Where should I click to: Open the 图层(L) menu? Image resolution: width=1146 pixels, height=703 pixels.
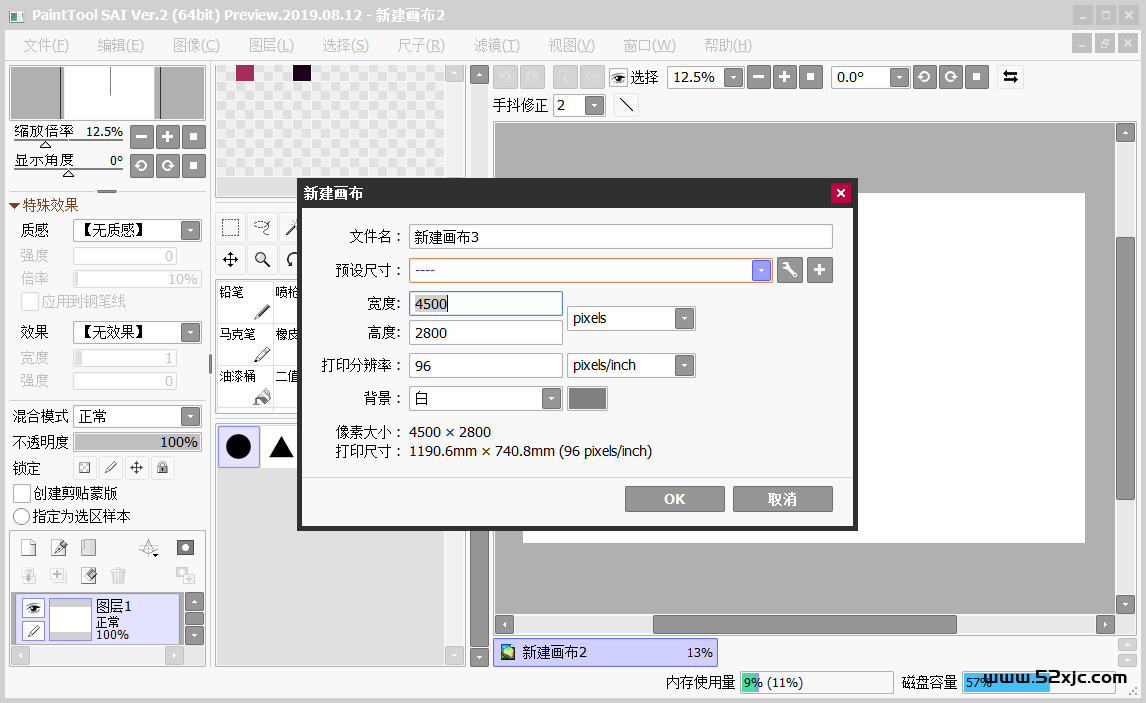(271, 45)
